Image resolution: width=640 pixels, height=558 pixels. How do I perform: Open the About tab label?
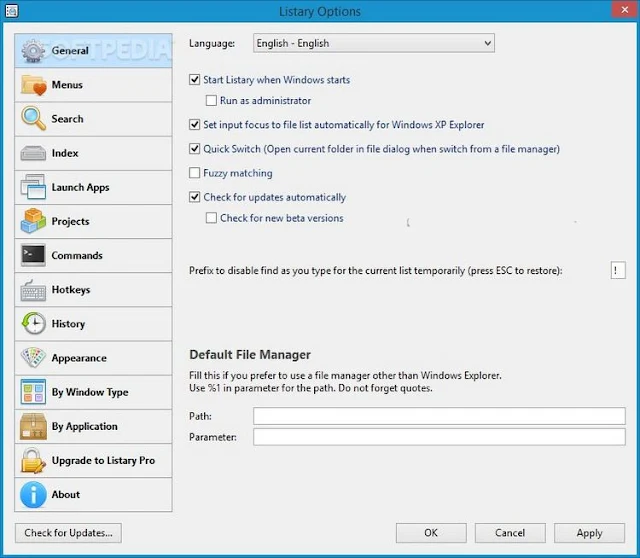tap(65, 494)
